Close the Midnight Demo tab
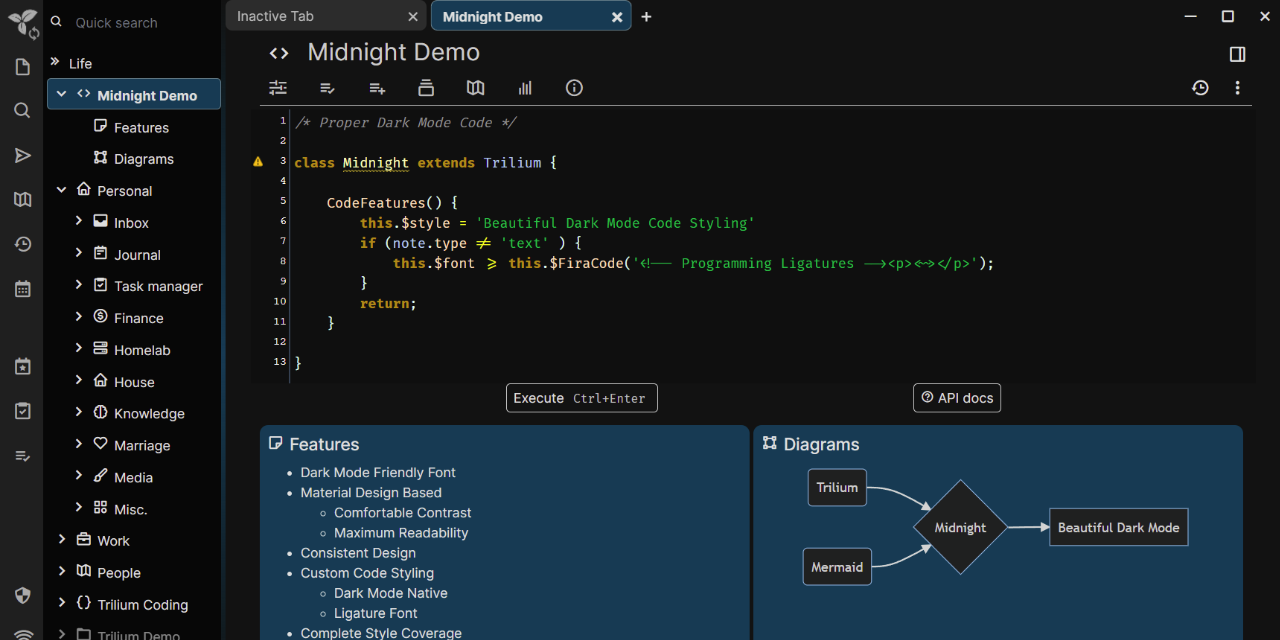Image resolution: width=1280 pixels, height=640 pixels. [x=617, y=17]
